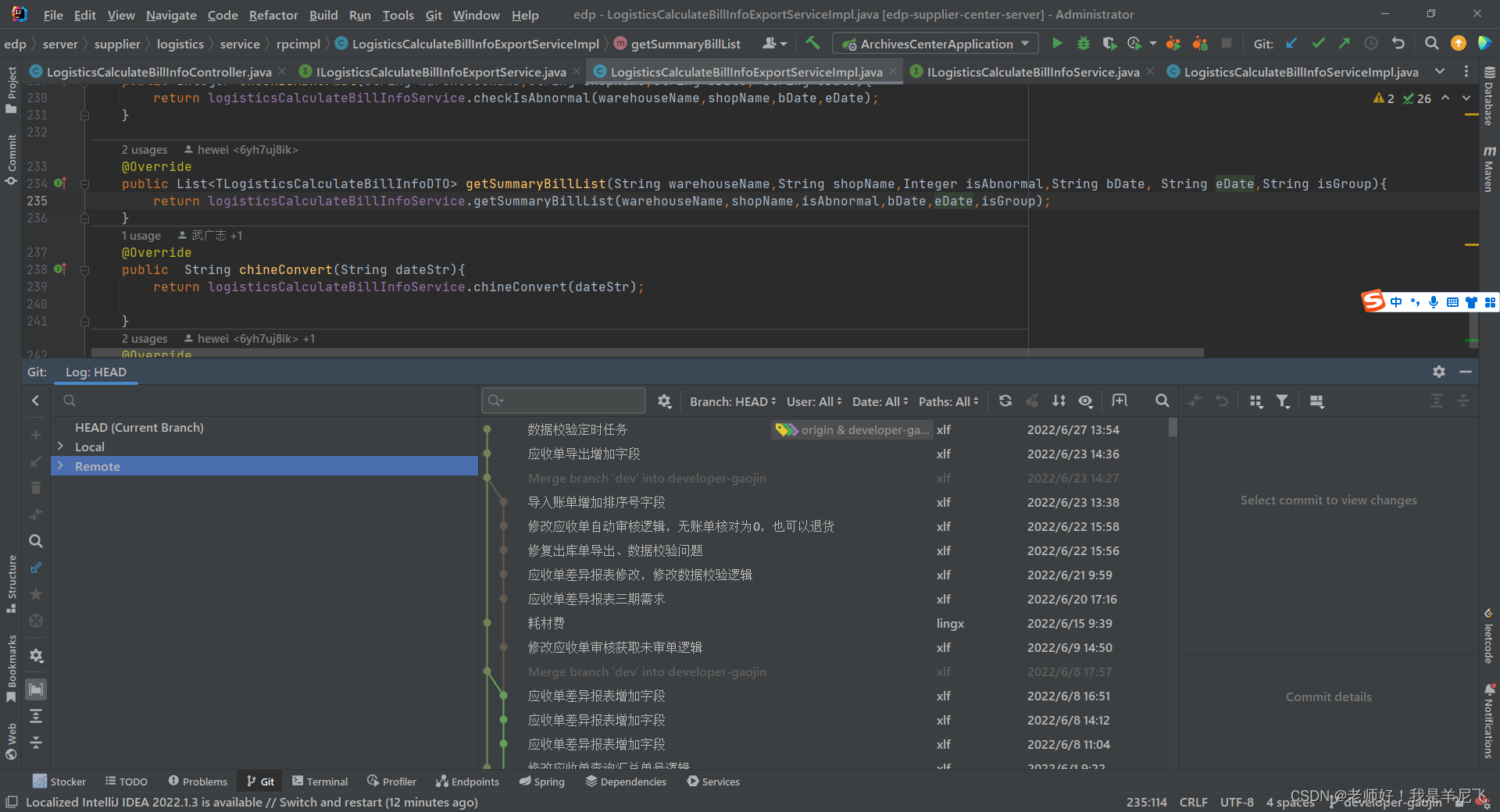Screen dimensions: 1500x812
Task: Toggle Sogou soft keyboard icon
Action: coord(1452,302)
